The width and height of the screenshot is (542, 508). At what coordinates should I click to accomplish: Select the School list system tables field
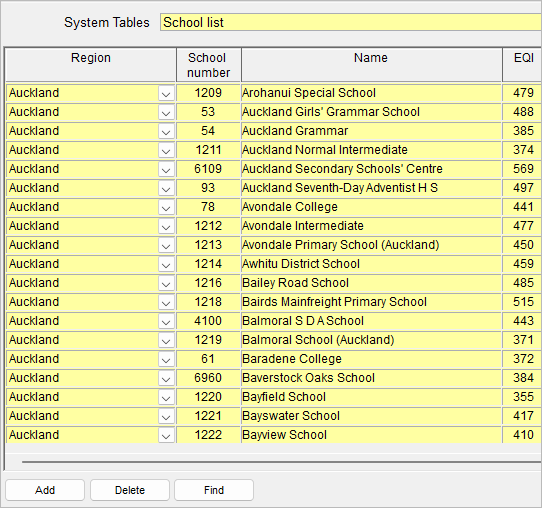tap(351, 22)
